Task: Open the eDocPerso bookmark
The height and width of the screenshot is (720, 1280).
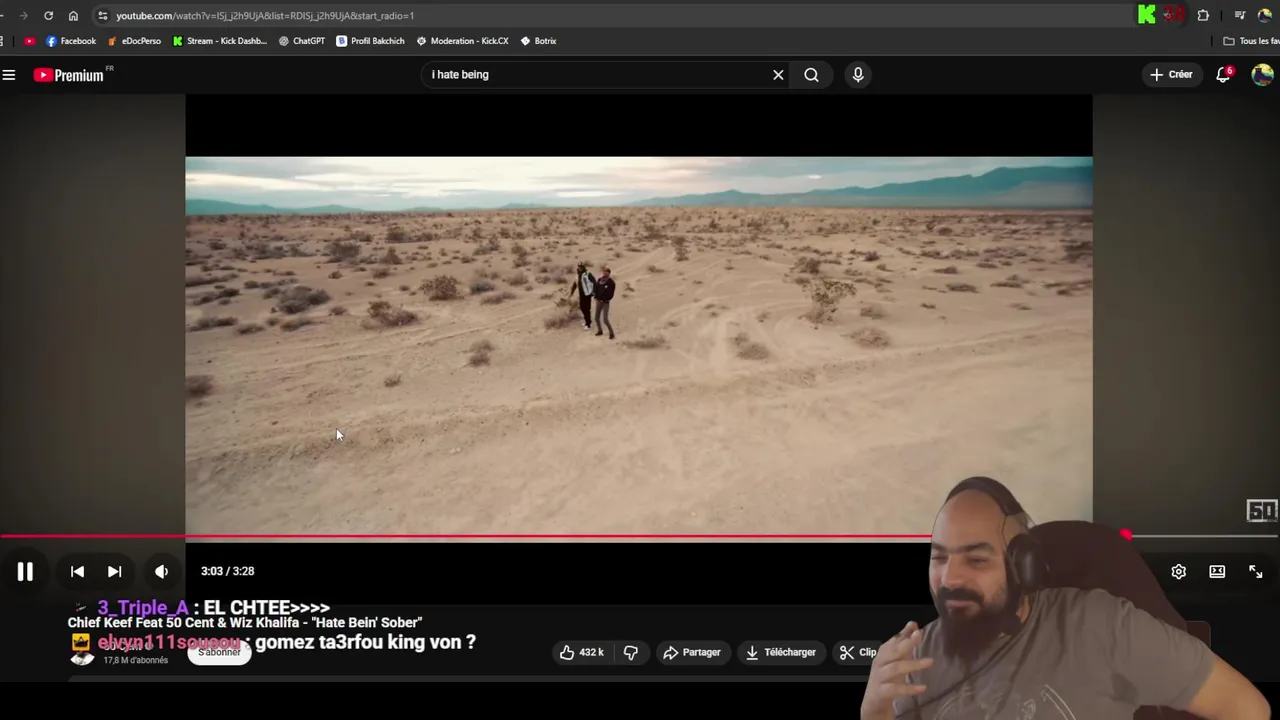Action: point(134,41)
